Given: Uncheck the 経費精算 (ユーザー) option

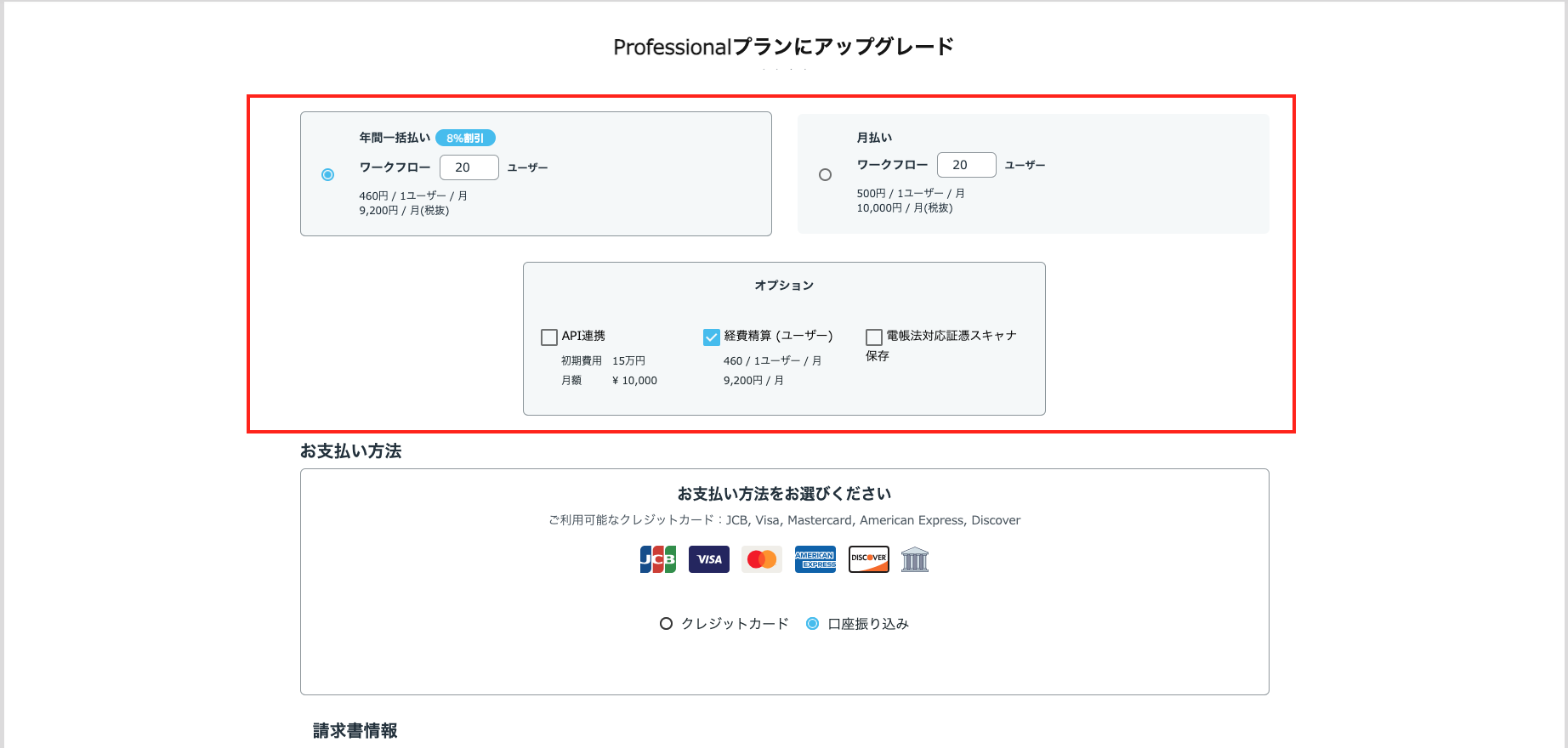Looking at the screenshot, I should click(x=712, y=337).
